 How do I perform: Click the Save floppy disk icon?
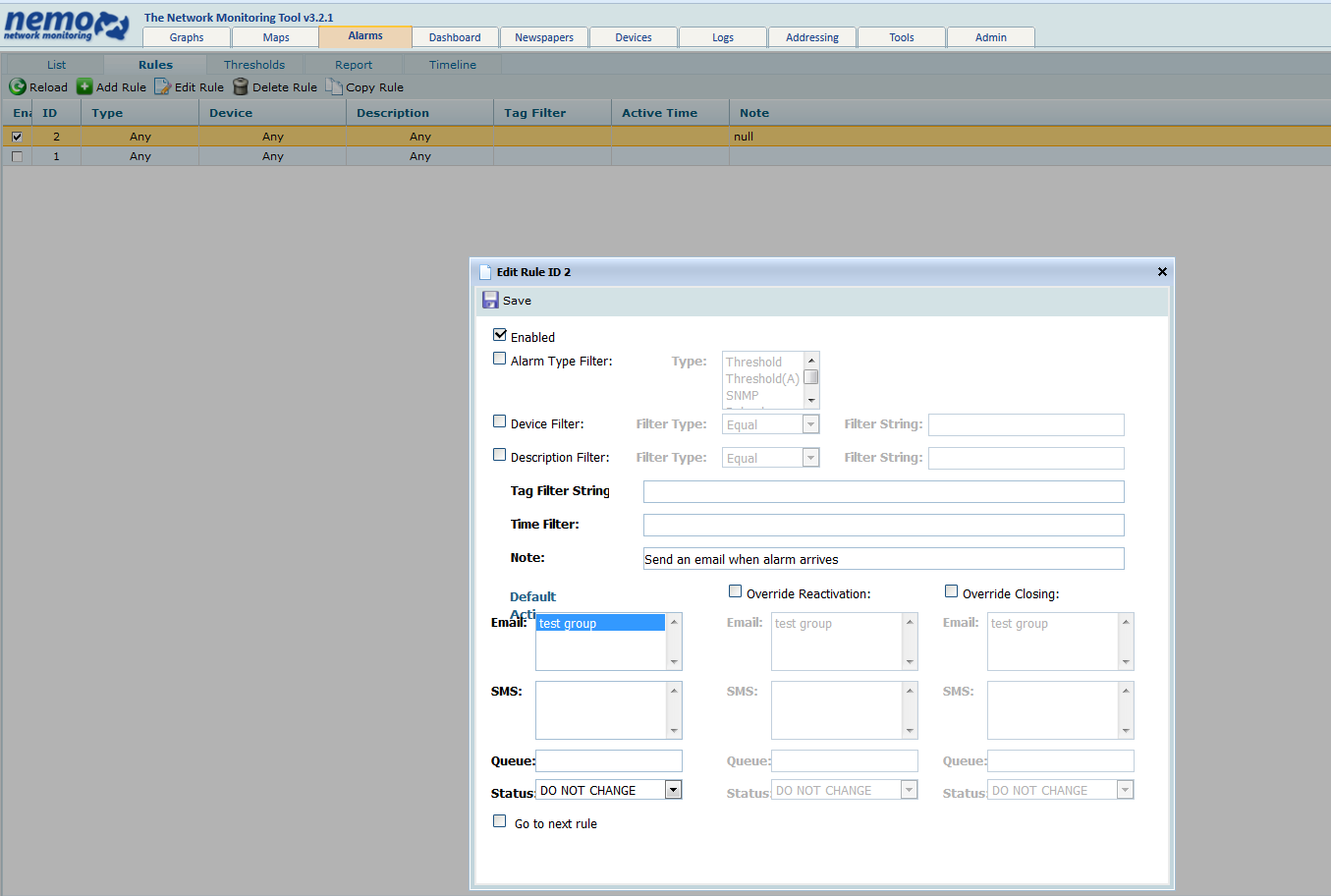click(490, 300)
